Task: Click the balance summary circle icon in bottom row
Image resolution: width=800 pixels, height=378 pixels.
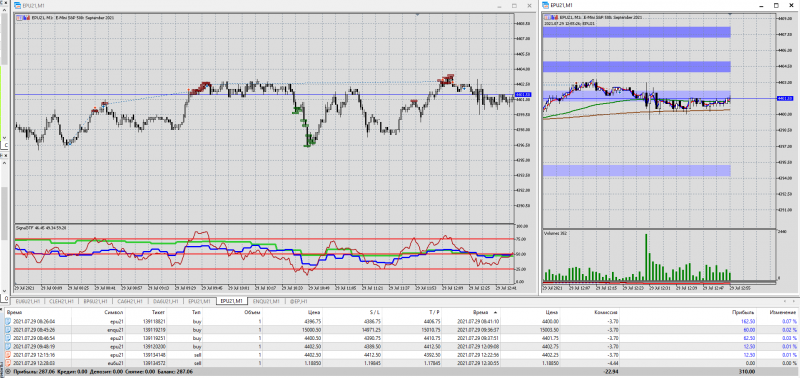Action: click(8, 372)
